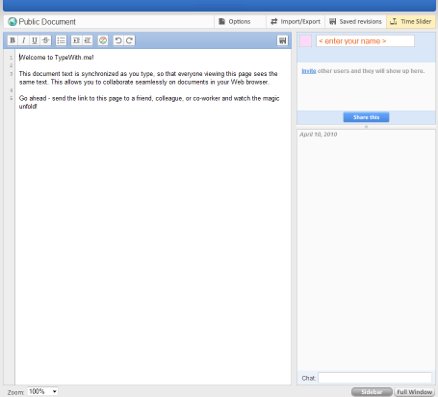Click the 'This document text is synchronized' paragraph
438x397 pixels.
(148, 78)
